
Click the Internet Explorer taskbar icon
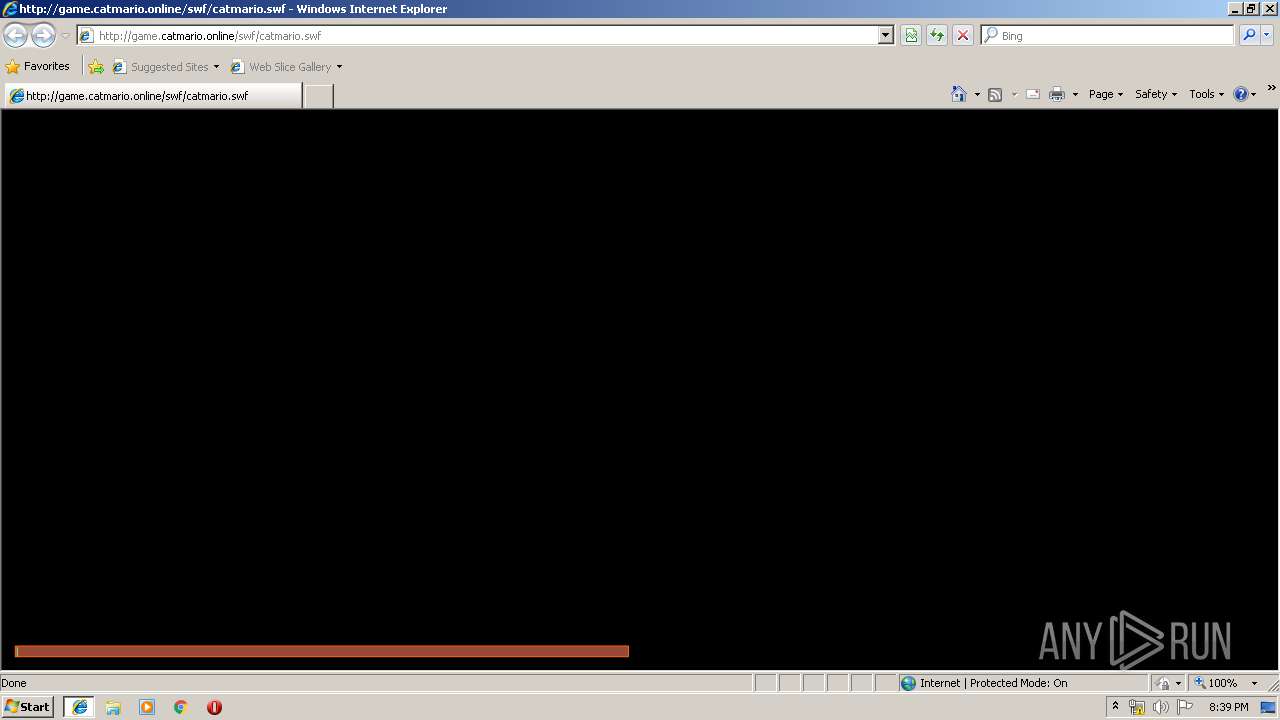tap(80, 707)
